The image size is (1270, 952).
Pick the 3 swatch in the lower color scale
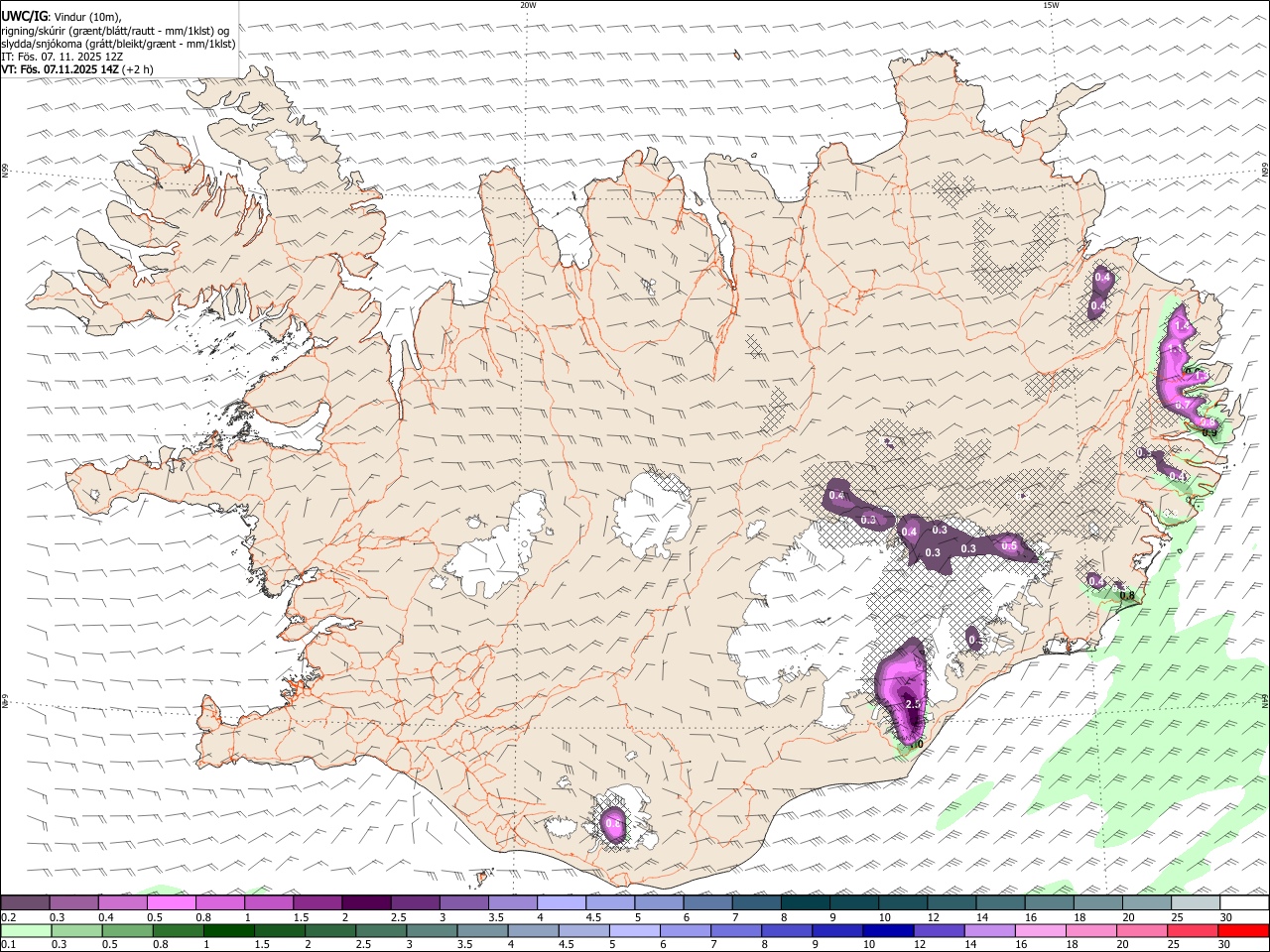pyautogui.click(x=432, y=930)
